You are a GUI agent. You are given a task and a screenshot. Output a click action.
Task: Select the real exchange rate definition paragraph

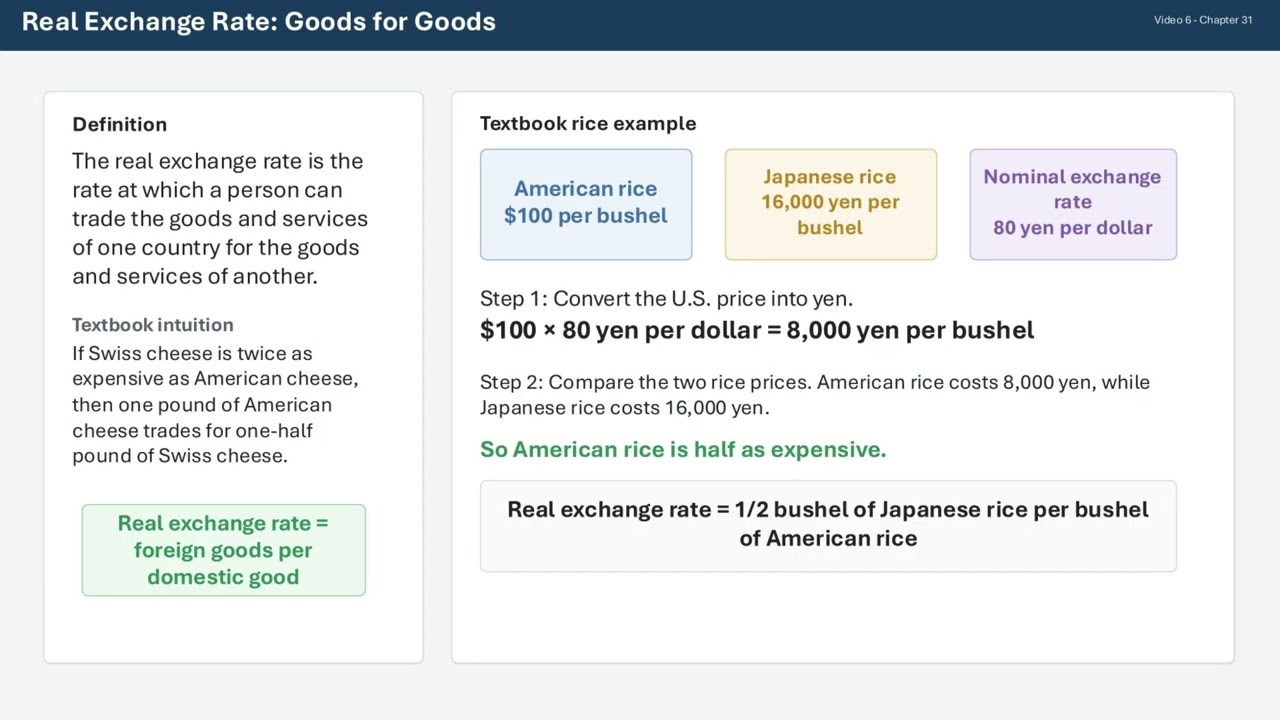pyautogui.click(x=220, y=218)
